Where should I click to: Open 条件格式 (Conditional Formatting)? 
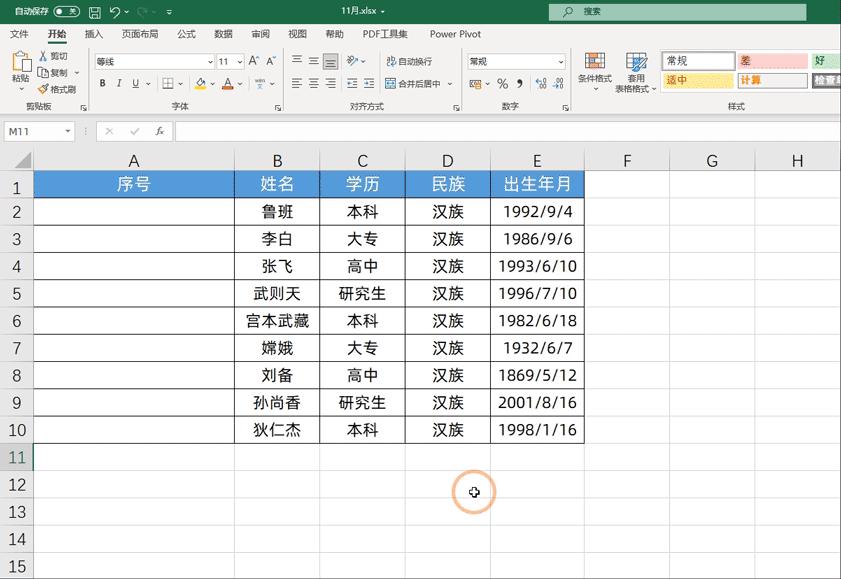(595, 72)
